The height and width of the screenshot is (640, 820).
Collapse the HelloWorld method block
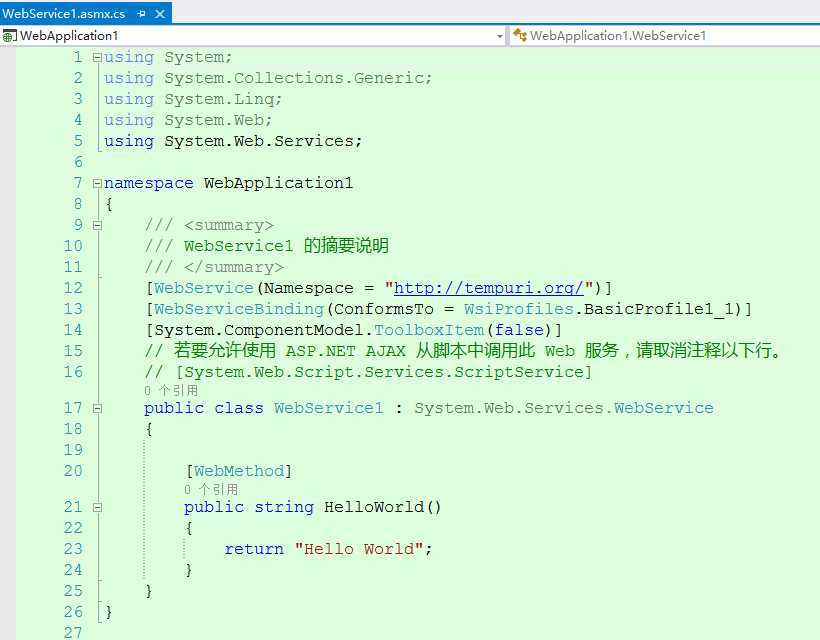click(x=97, y=507)
